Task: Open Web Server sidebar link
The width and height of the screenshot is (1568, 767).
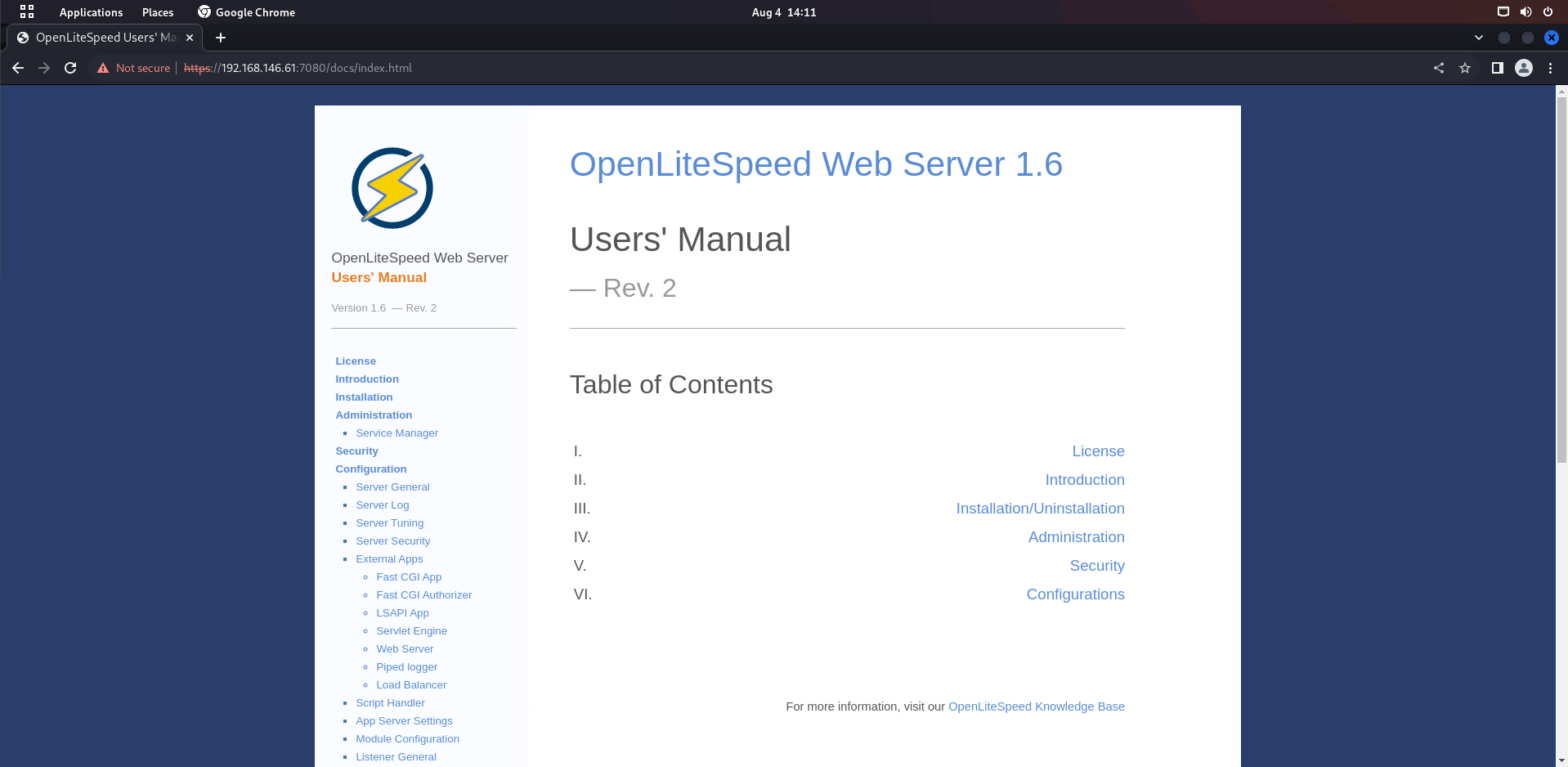Action: (405, 648)
